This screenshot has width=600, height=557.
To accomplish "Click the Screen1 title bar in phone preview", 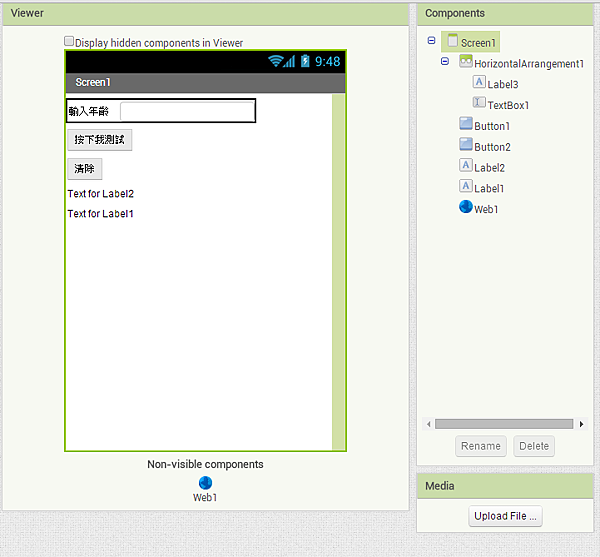I will click(x=205, y=83).
